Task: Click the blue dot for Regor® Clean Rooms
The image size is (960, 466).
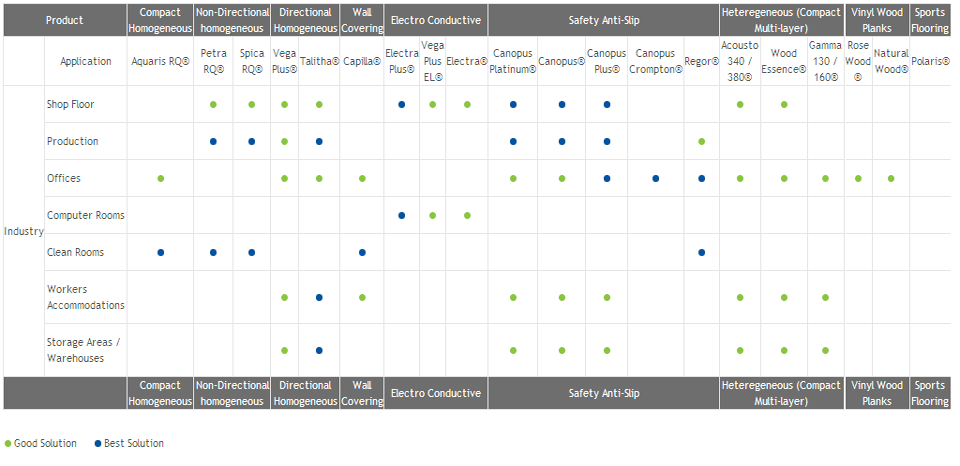Action: pos(702,252)
